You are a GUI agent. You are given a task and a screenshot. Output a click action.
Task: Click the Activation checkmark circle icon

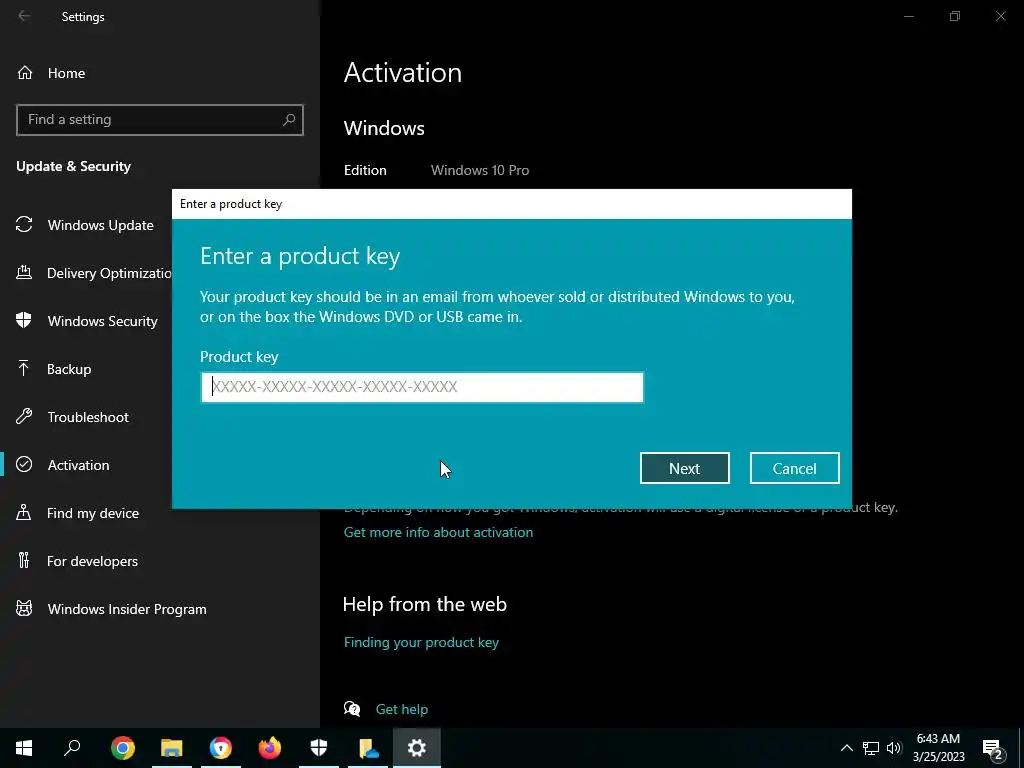[24, 464]
